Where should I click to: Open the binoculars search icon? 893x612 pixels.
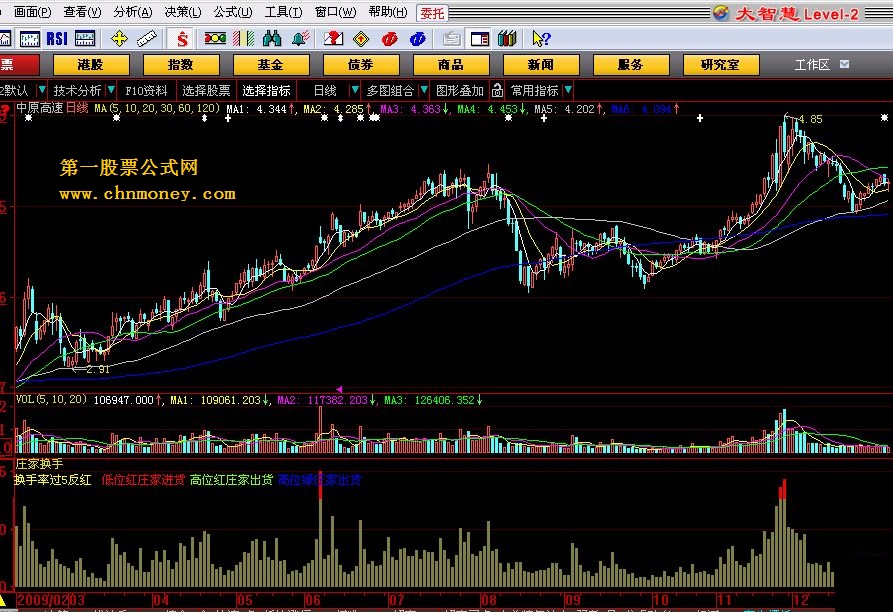(x=272, y=39)
